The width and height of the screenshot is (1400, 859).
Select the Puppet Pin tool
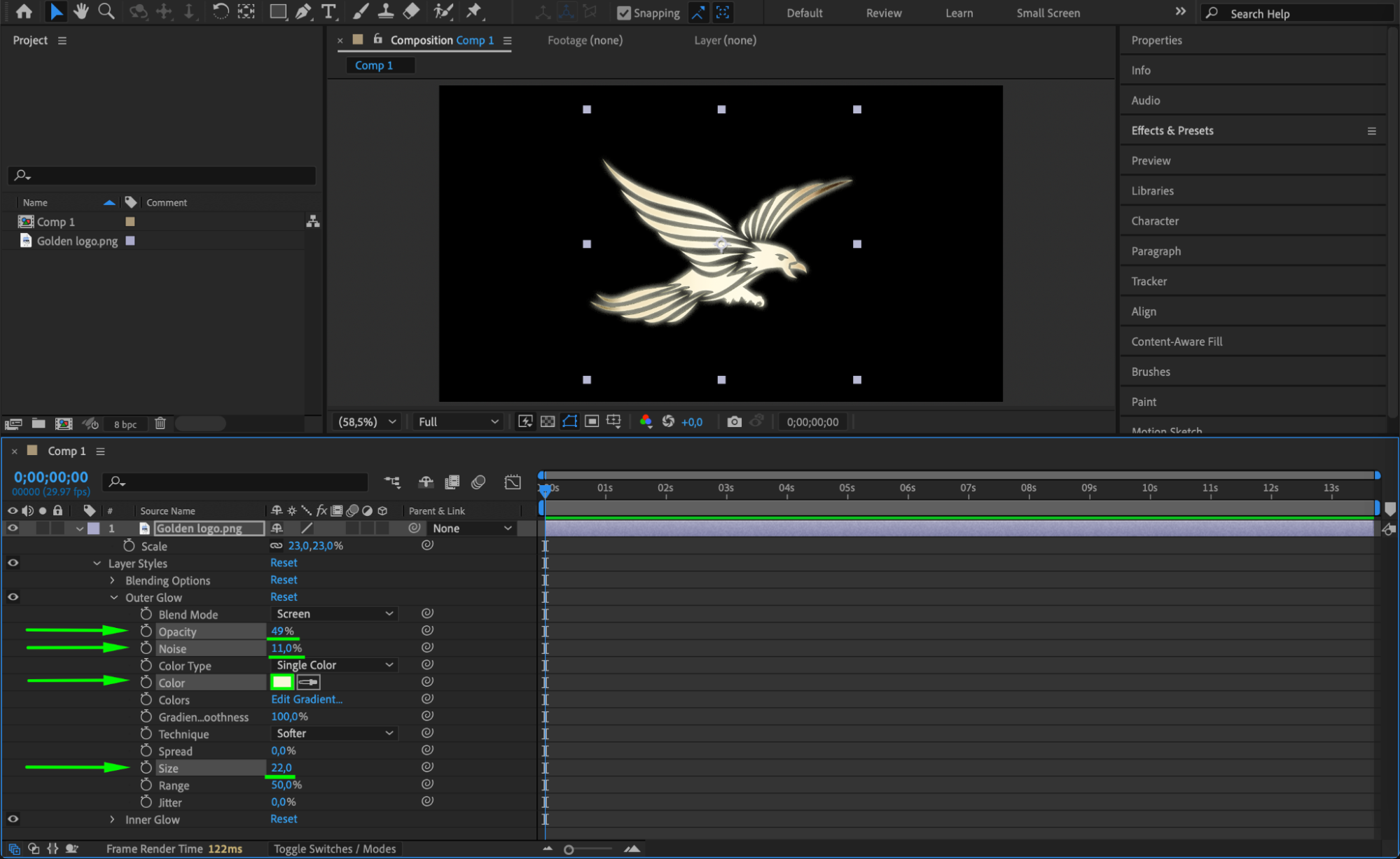tap(474, 11)
